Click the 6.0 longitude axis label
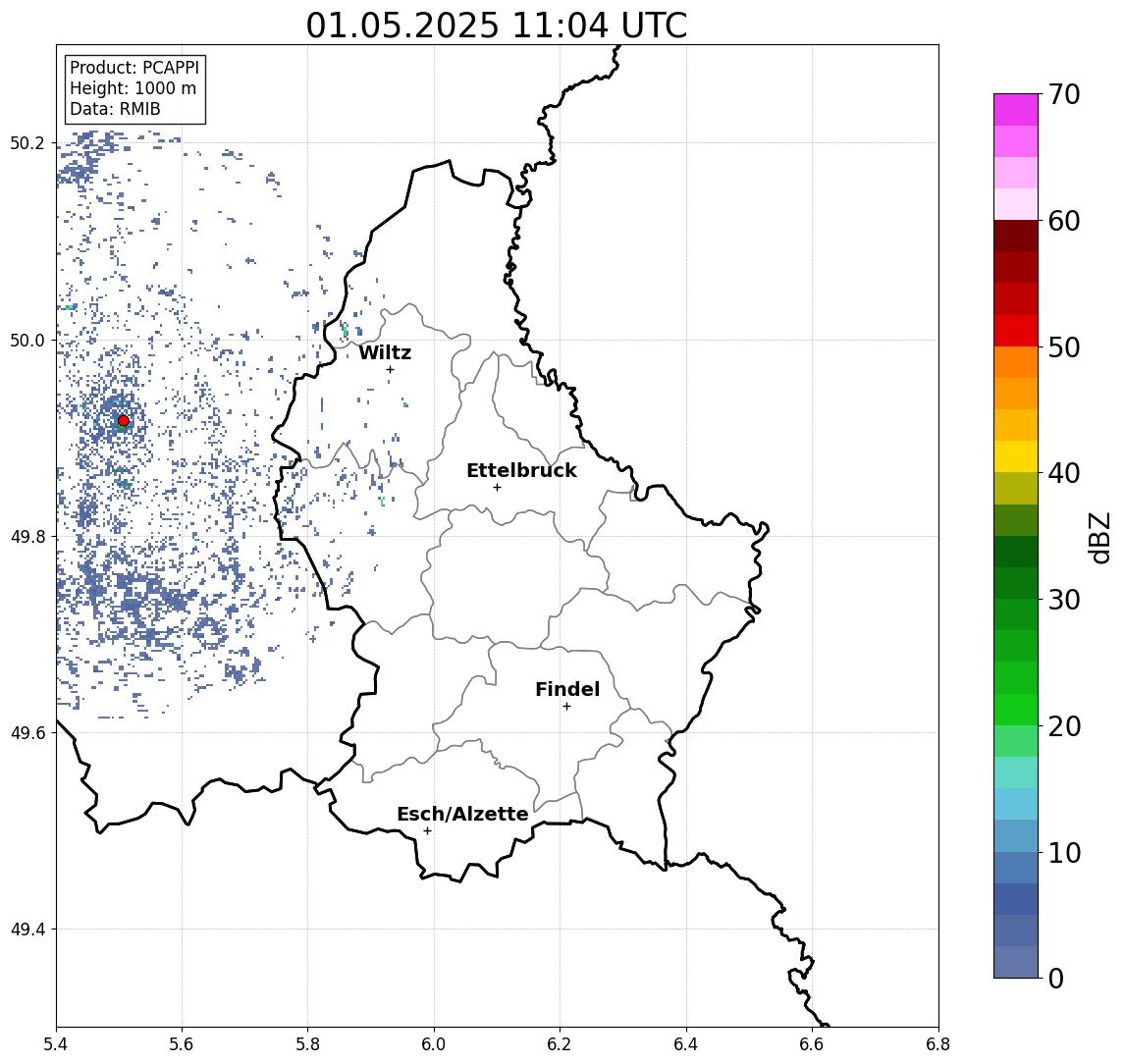Image resolution: width=1124 pixels, height=1064 pixels. pos(435,1044)
